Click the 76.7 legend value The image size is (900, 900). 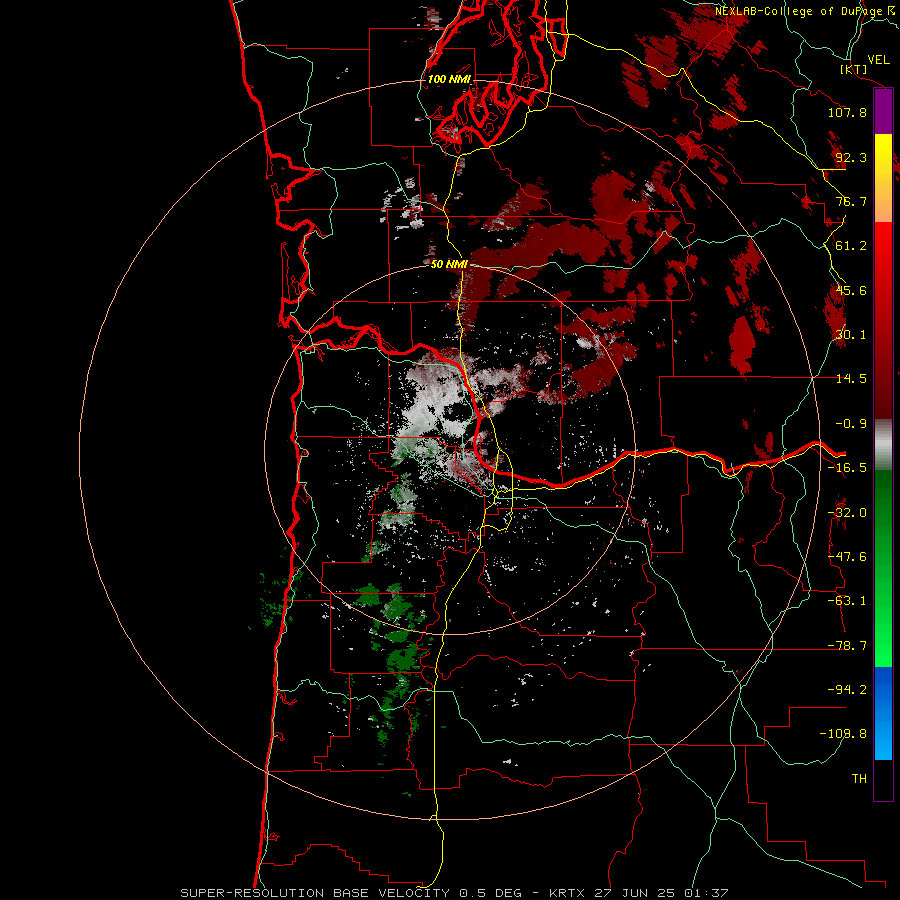click(x=851, y=201)
